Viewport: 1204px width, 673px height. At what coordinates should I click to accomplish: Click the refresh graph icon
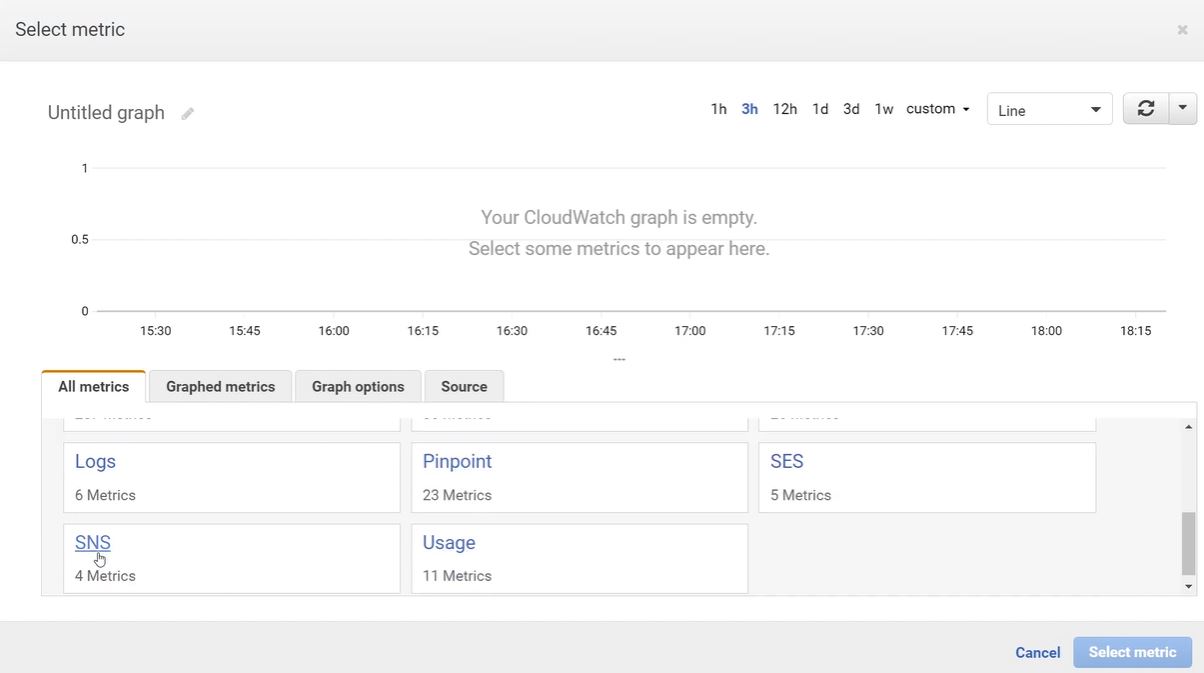[1146, 109]
